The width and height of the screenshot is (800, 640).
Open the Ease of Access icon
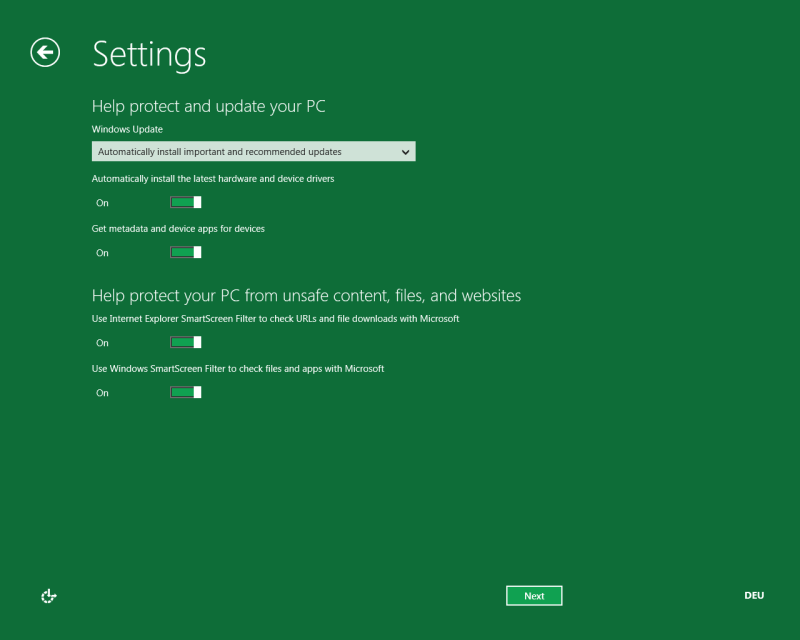coord(49,596)
